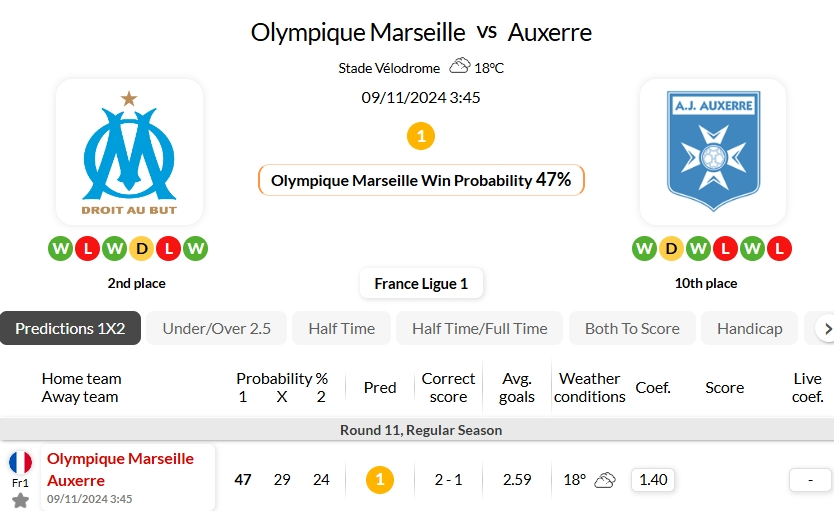Click the France Ligue 1 league button
Image resolution: width=834 pixels, height=511 pixels.
[x=421, y=283]
